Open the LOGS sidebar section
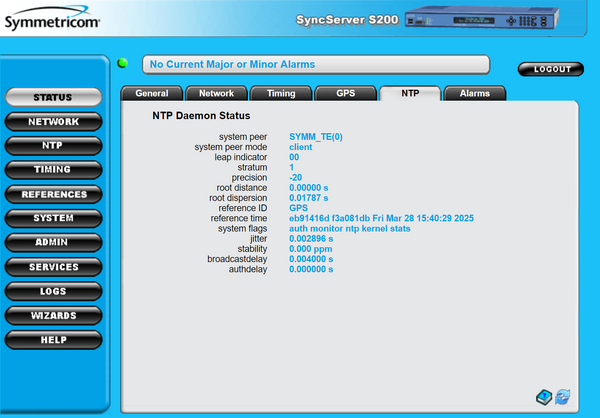 click(x=53, y=291)
